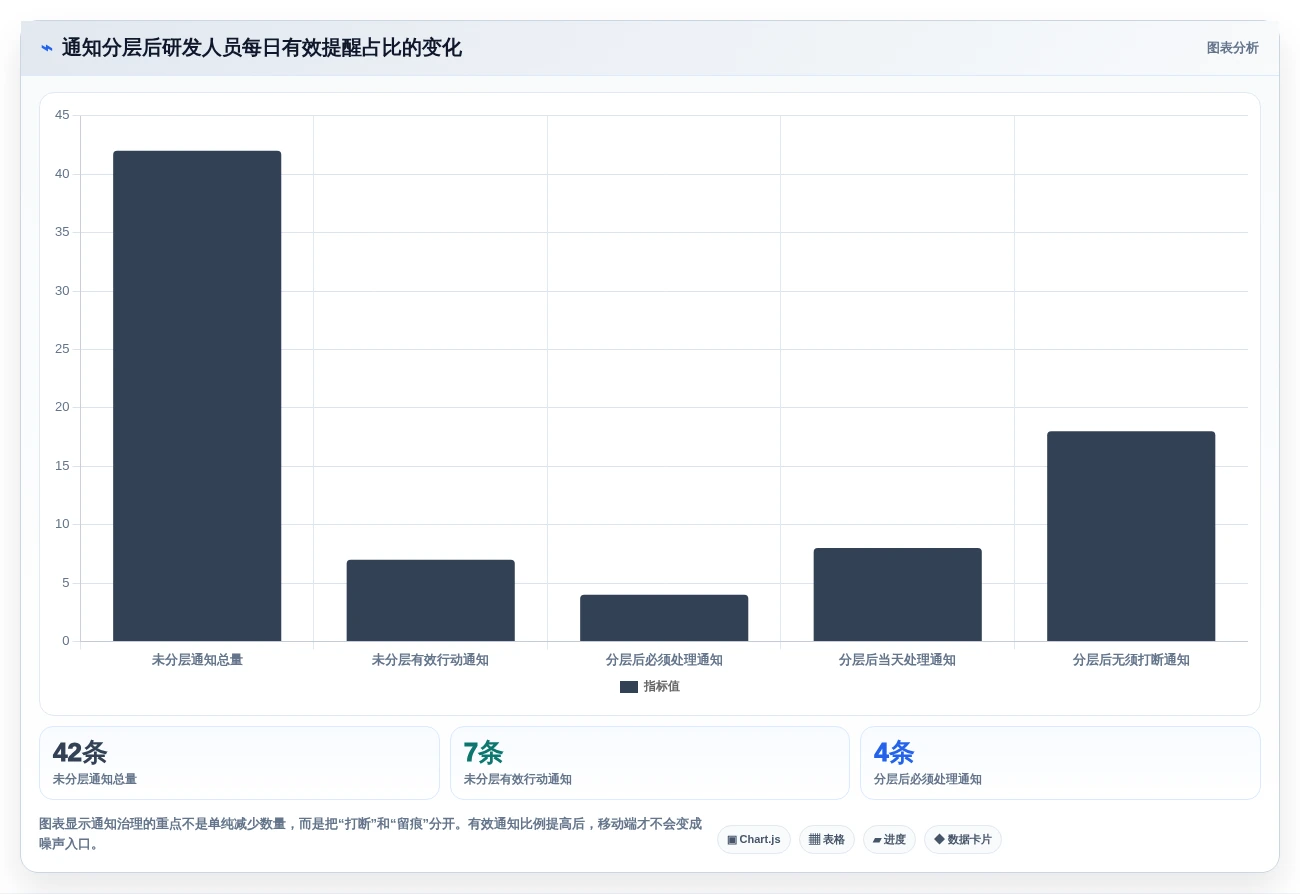
Task: Click the 未分层有效行动通知 bar
Action: [430, 600]
